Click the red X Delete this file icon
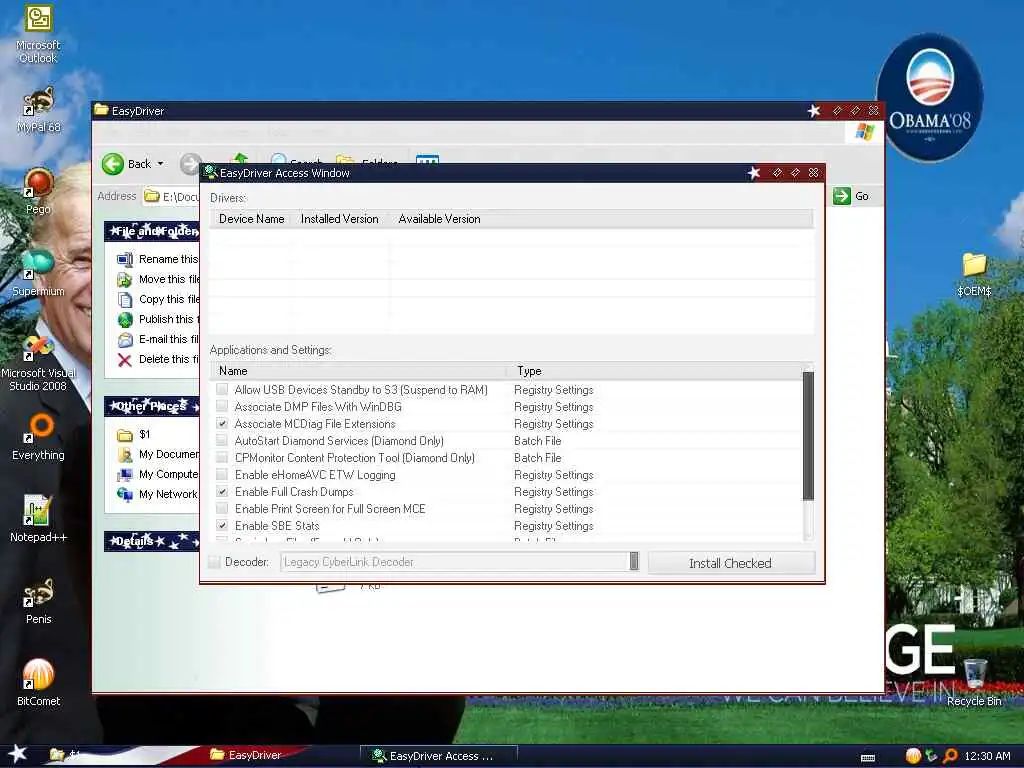This screenshot has width=1024, height=768. [x=125, y=359]
